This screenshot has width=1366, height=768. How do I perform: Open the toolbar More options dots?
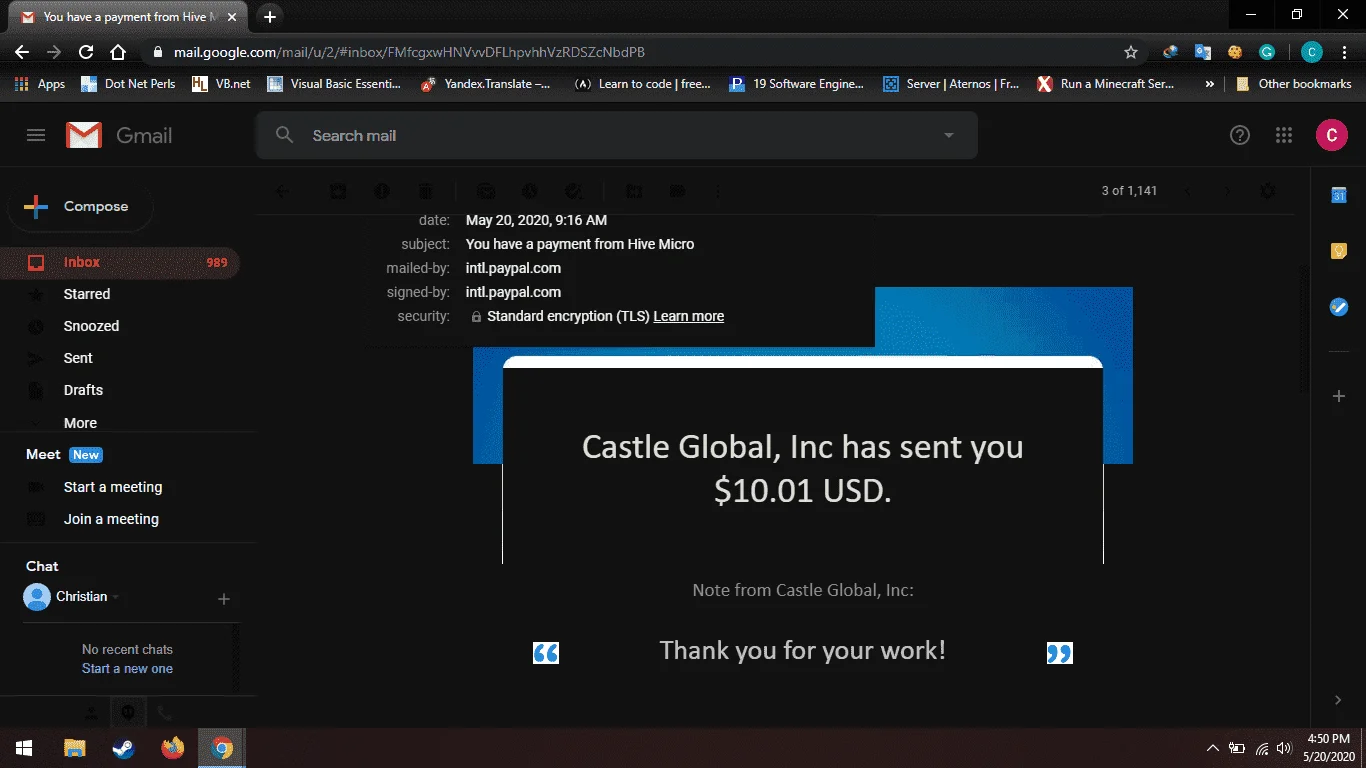pos(717,191)
